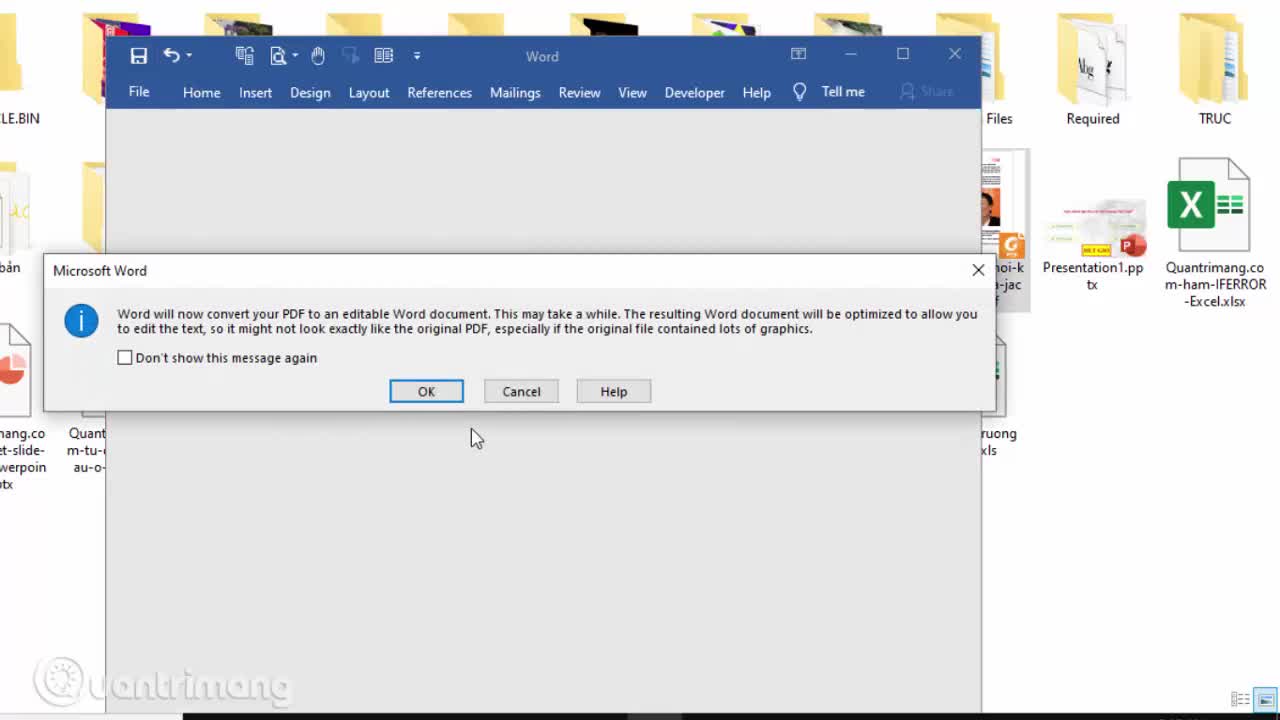Select the Mailings tab

(515, 92)
